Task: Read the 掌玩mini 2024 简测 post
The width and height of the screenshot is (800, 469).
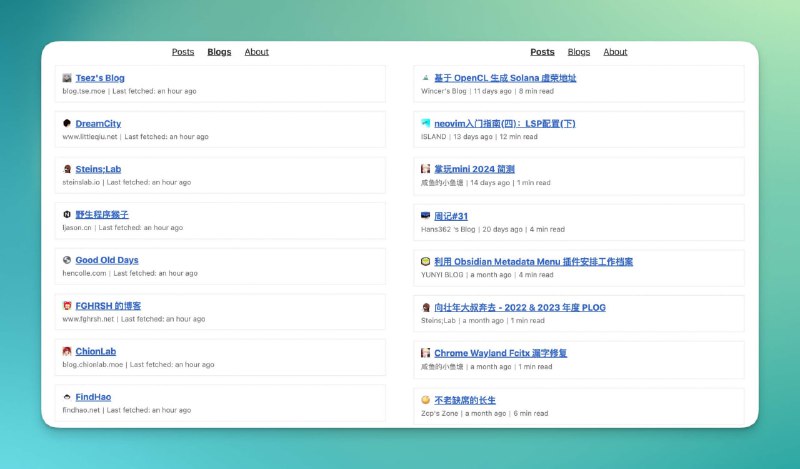Action: tap(475, 169)
